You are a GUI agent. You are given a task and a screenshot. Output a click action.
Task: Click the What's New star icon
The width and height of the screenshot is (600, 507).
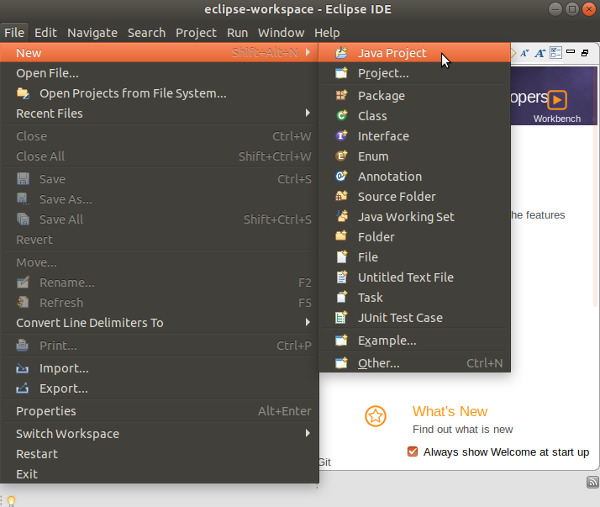375,416
